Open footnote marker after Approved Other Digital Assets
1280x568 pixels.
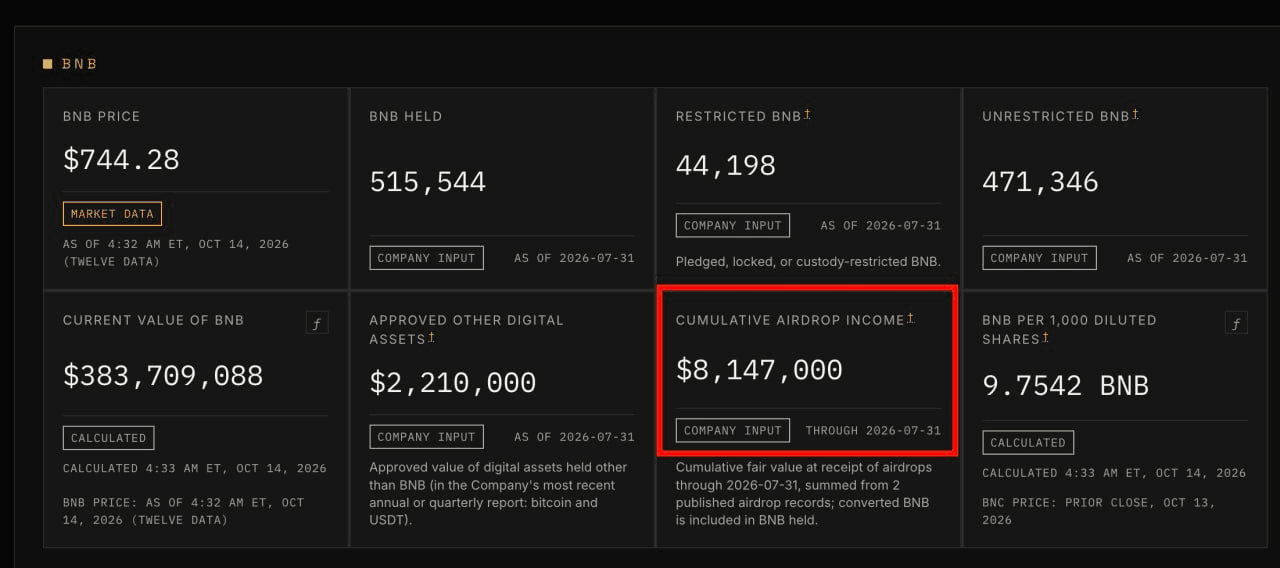(431, 338)
